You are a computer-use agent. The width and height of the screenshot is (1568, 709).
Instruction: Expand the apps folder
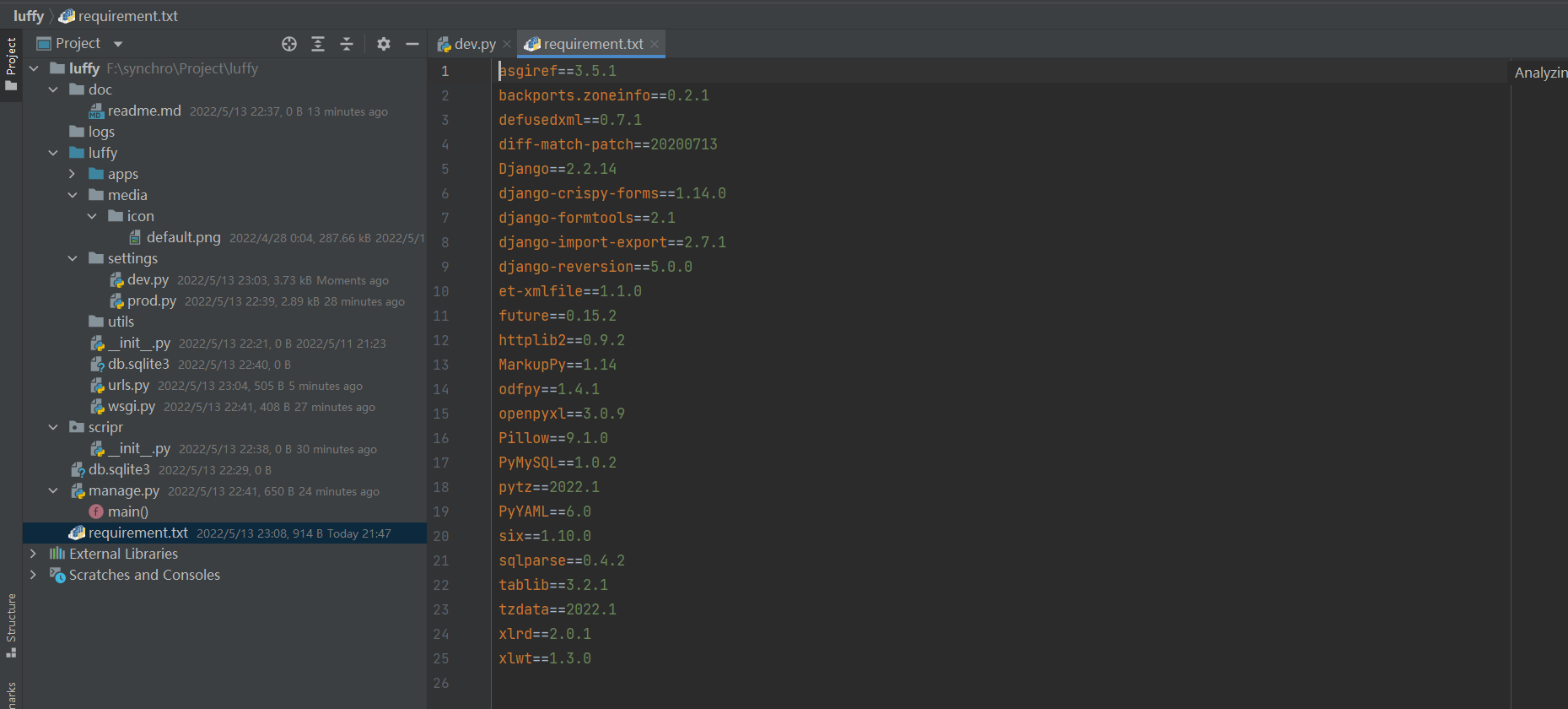click(73, 174)
